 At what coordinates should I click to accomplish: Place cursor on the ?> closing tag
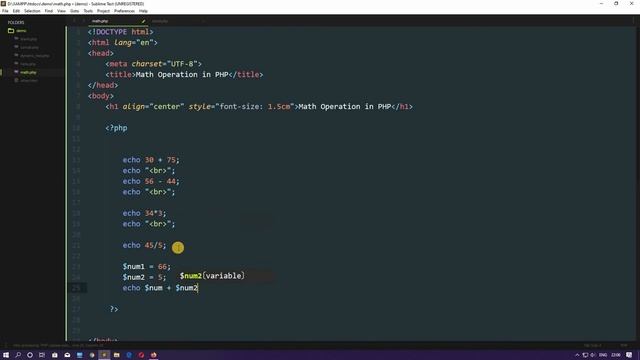(114, 309)
